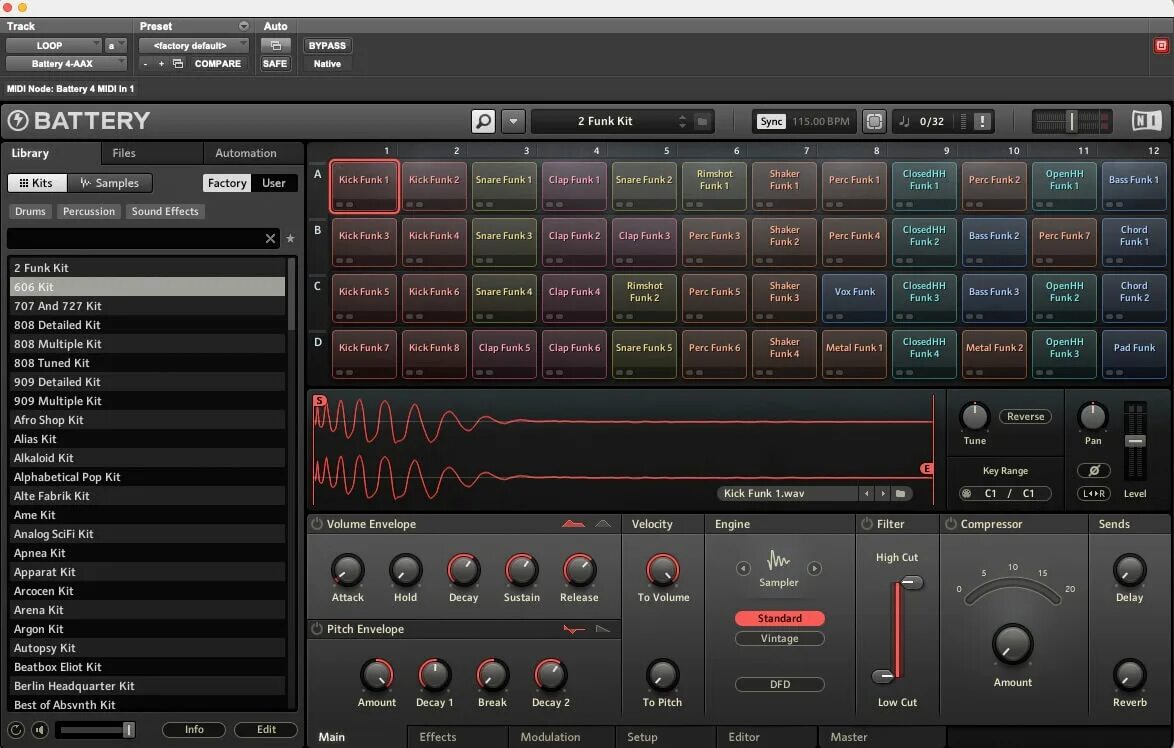The image size is (1174, 748).
Task: Click the metronome quantize note icon
Action: (x=904, y=121)
